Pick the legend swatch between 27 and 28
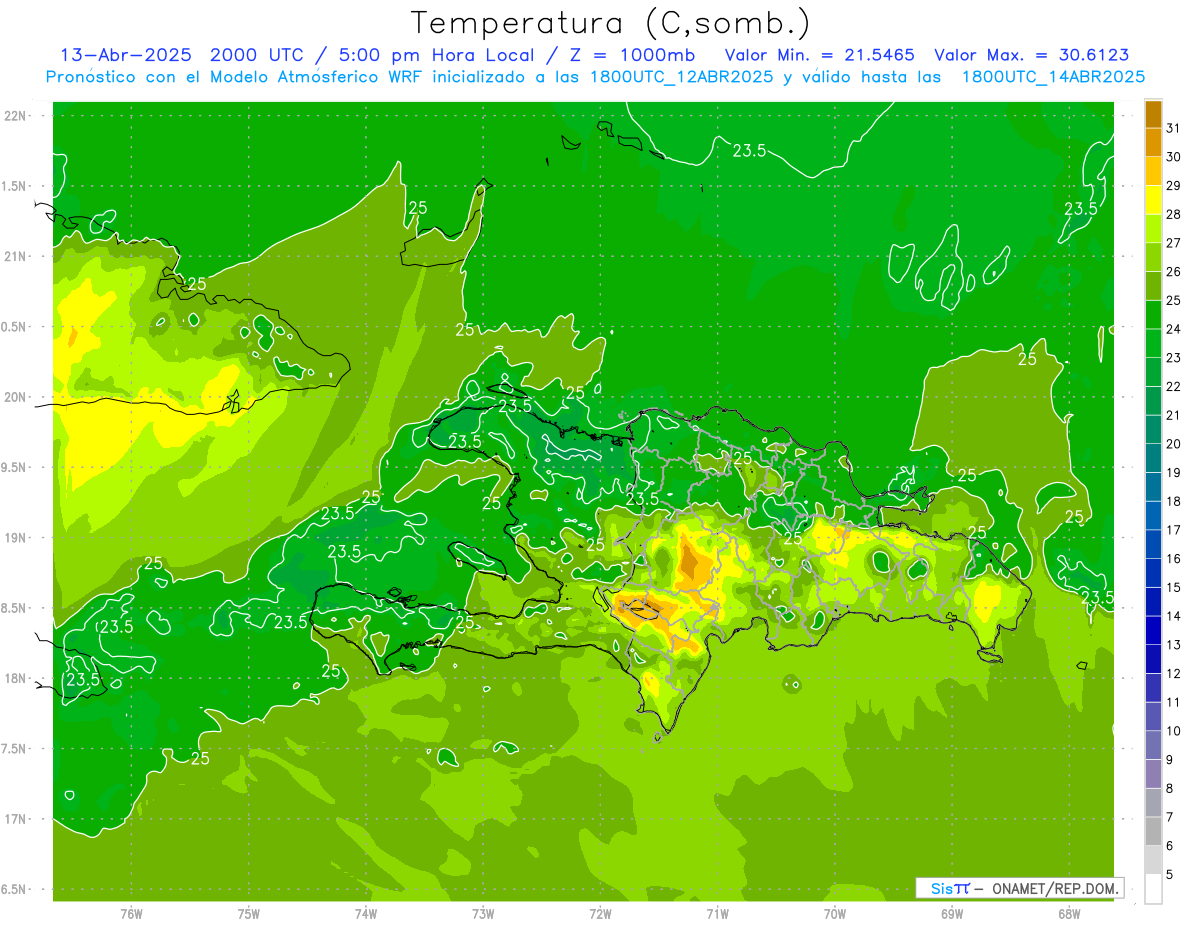The width and height of the screenshot is (1200, 927). [x=1153, y=229]
